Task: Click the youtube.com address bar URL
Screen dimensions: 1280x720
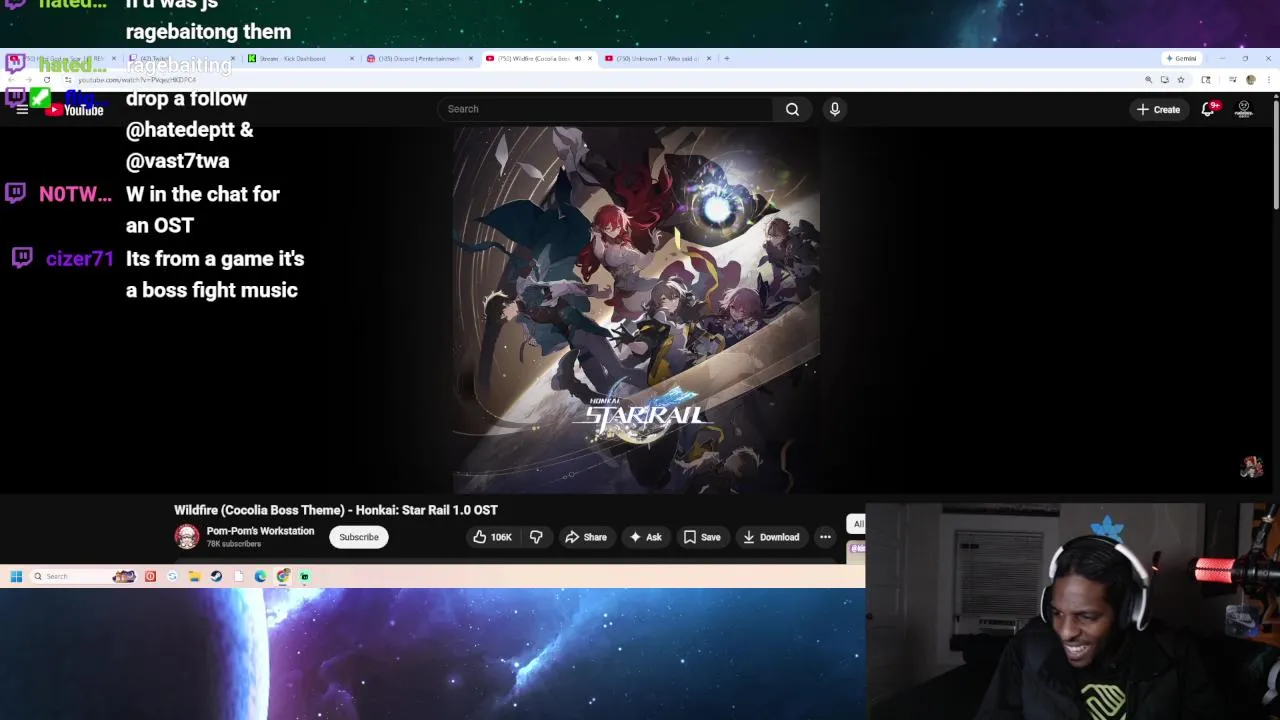Action: [138, 80]
